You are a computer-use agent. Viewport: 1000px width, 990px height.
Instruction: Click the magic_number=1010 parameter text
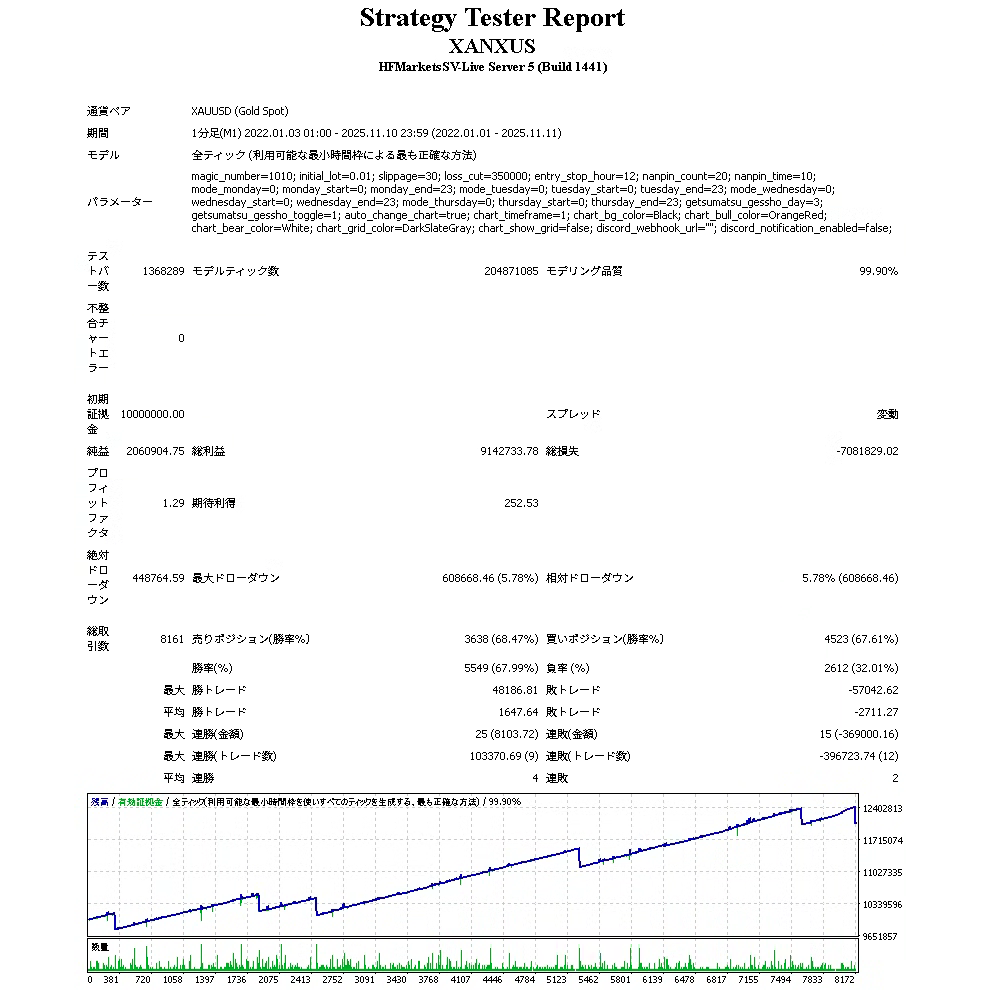[242, 175]
